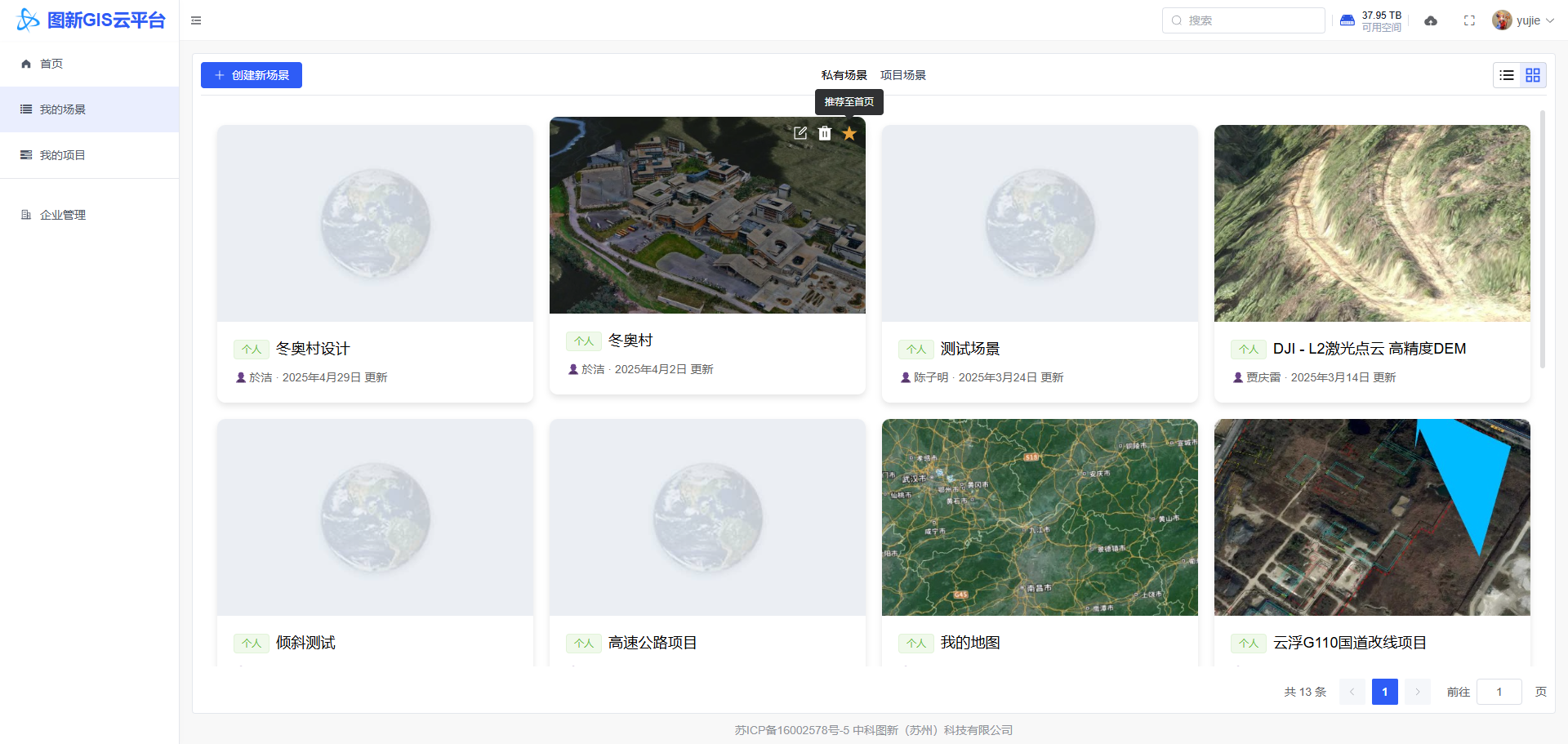Click 於洁 · 2025年4月29日 更新 text
The height and width of the screenshot is (744, 1568).
pyautogui.click(x=318, y=377)
